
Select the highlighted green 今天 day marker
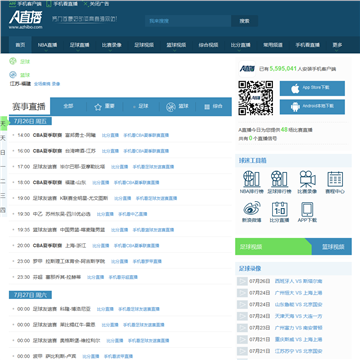(x=3, y=124)
